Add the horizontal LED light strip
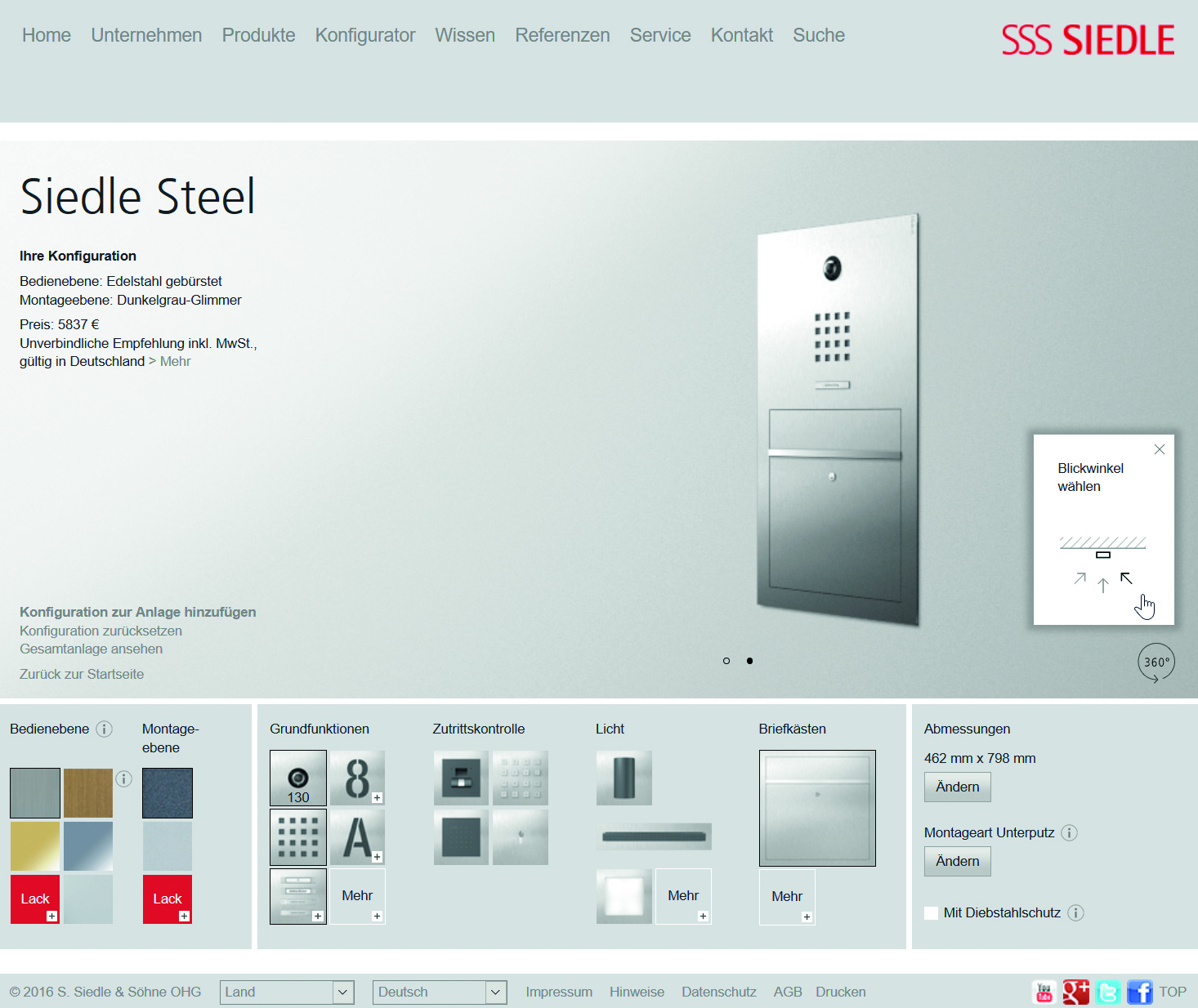The width and height of the screenshot is (1198, 1008). click(654, 836)
